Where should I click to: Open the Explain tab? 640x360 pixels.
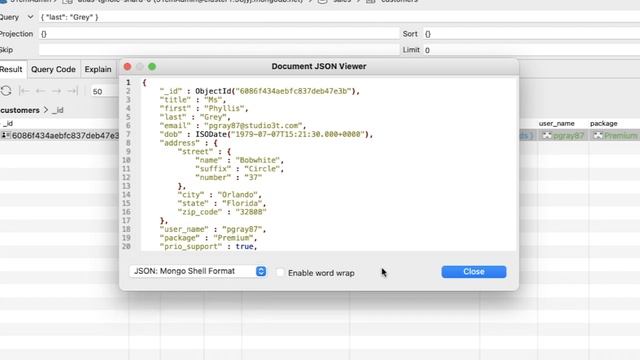98,69
